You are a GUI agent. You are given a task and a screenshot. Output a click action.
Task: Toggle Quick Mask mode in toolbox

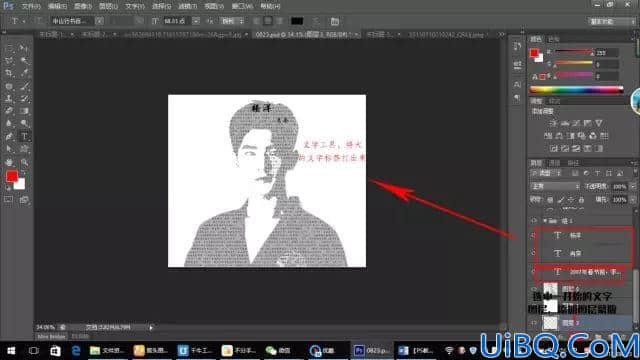9,200
